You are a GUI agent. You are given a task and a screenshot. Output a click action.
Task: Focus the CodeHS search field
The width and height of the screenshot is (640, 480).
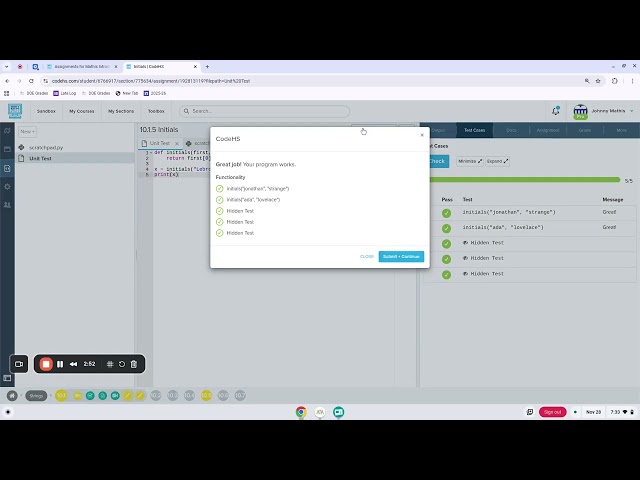(x=264, y=111)
